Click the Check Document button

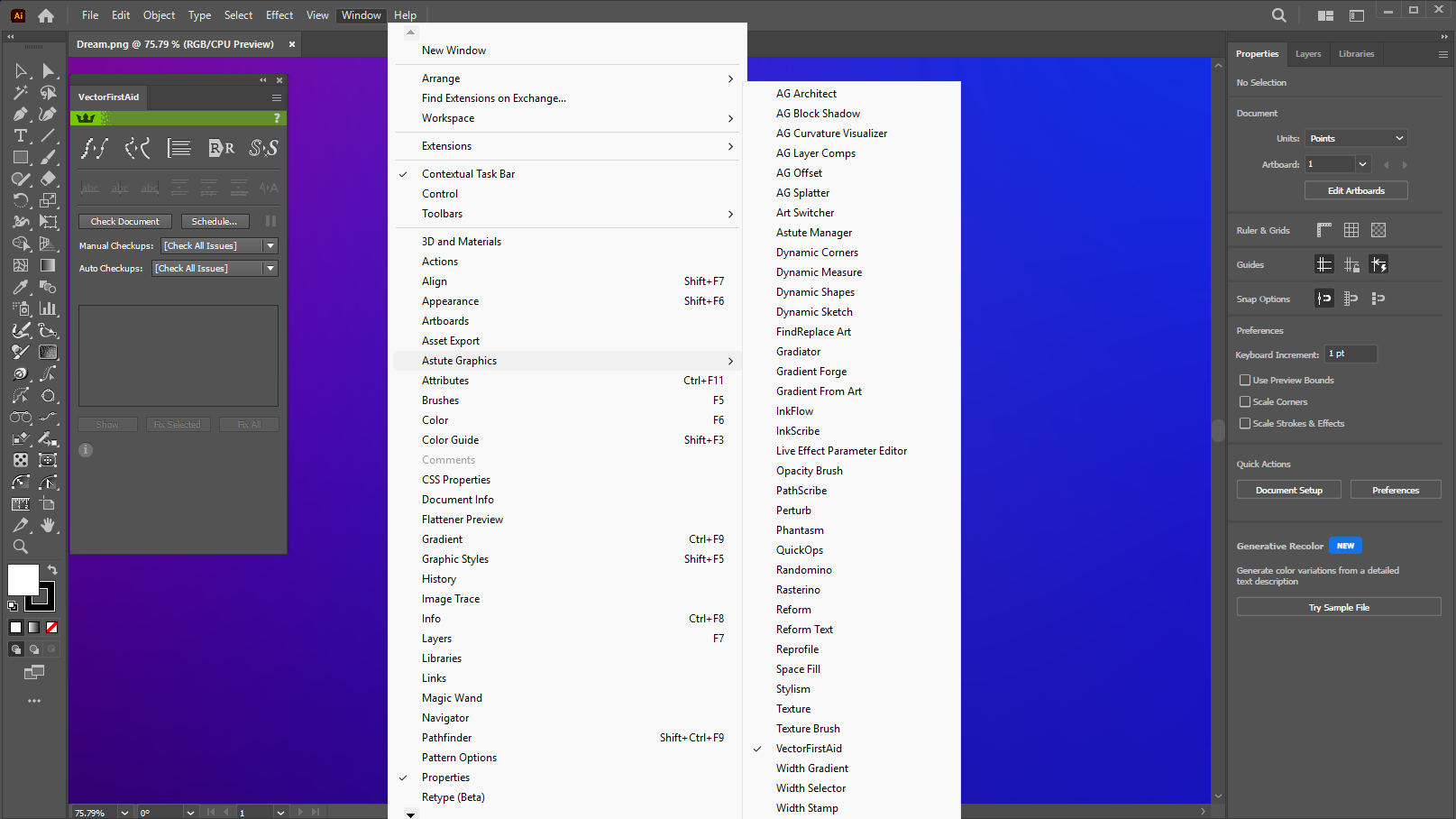(124, 222)
